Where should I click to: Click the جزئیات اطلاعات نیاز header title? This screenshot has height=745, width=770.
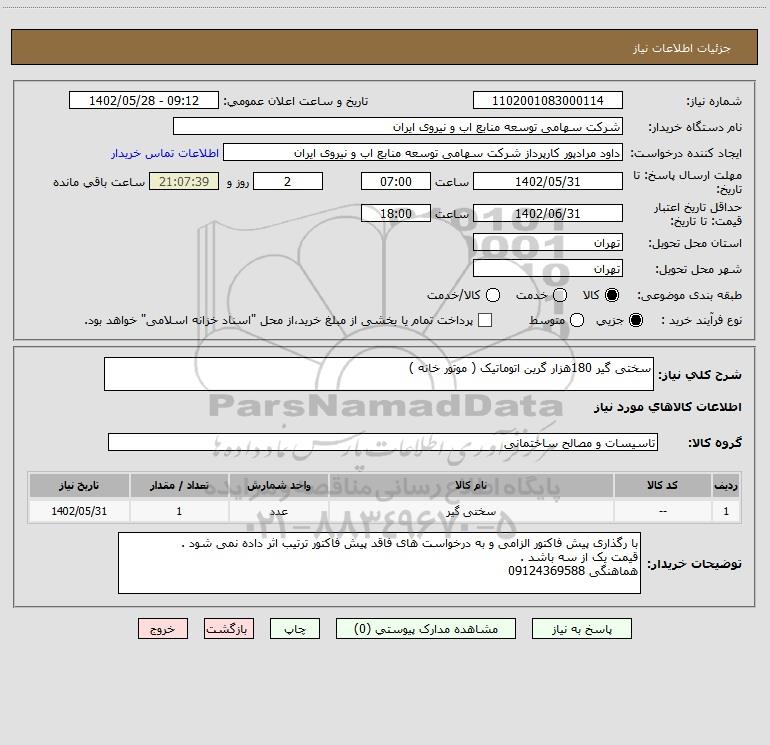[x=681, y=48]
